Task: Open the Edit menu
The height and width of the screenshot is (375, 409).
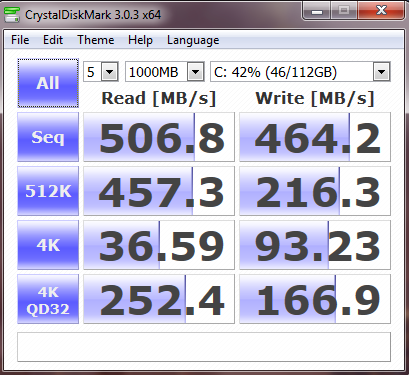Action: point(53,40)
